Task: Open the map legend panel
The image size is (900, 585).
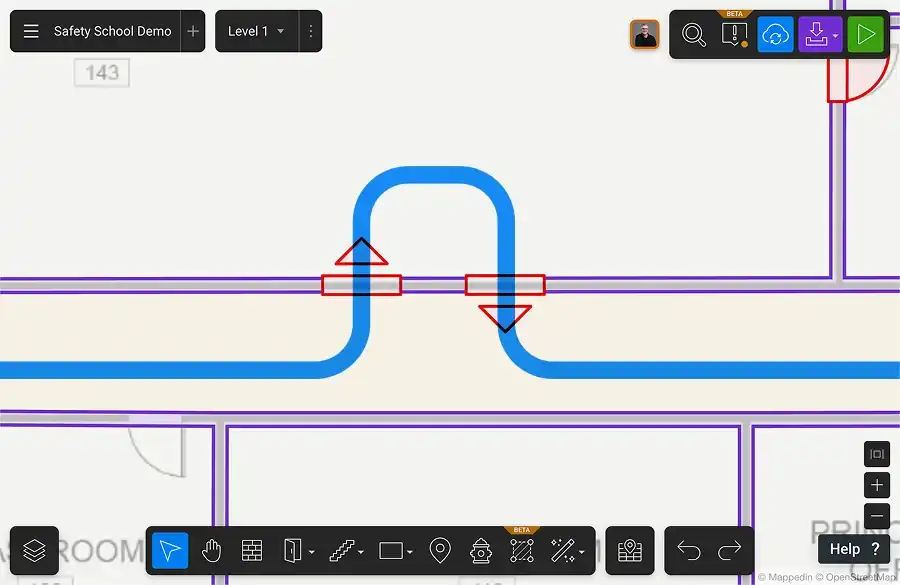Action: tap(629, 550)
